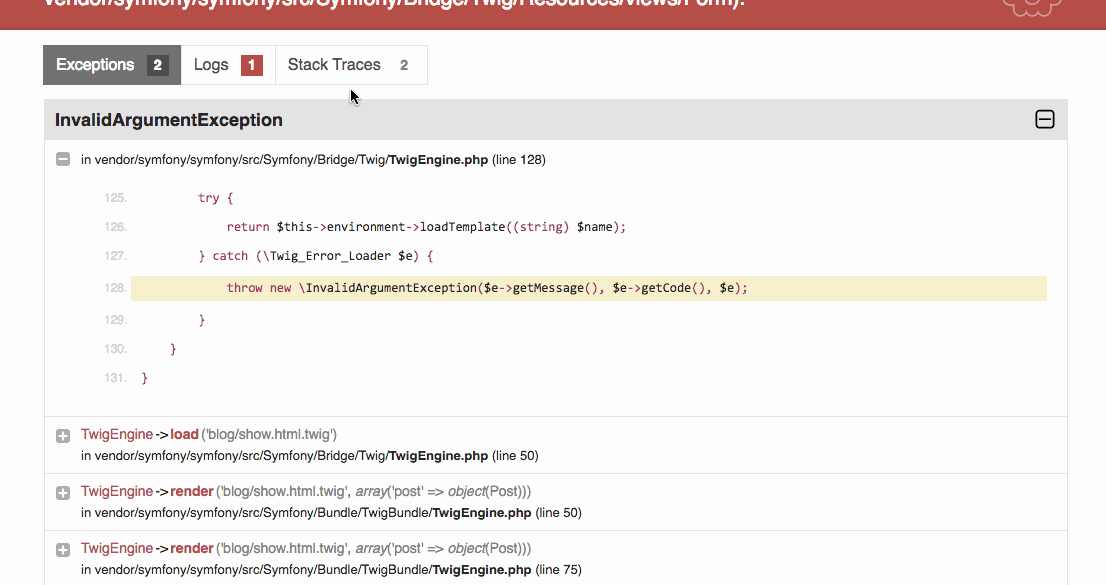Click the TwigEngine class link in load entry
Screen dimensions: 1106x585
pos(116,434)
